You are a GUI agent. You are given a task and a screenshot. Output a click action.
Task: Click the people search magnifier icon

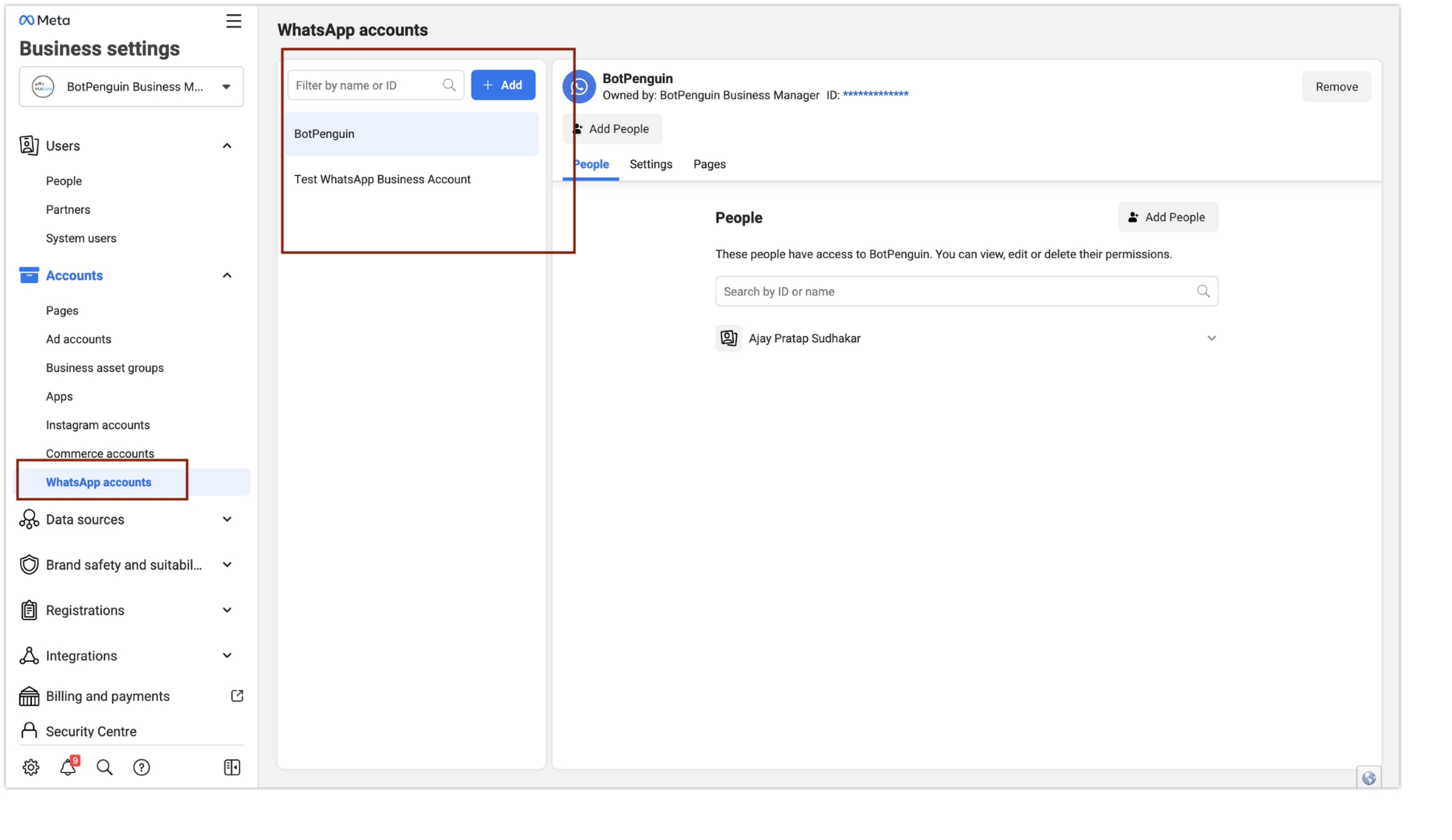click(1203, 292)
